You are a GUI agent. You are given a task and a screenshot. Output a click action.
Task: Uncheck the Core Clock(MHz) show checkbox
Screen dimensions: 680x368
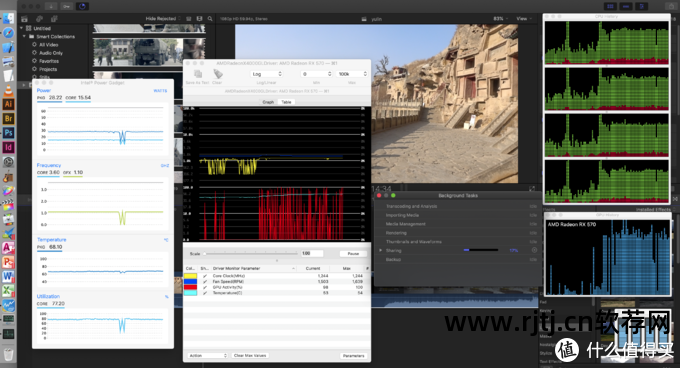[x=205, y=276]
